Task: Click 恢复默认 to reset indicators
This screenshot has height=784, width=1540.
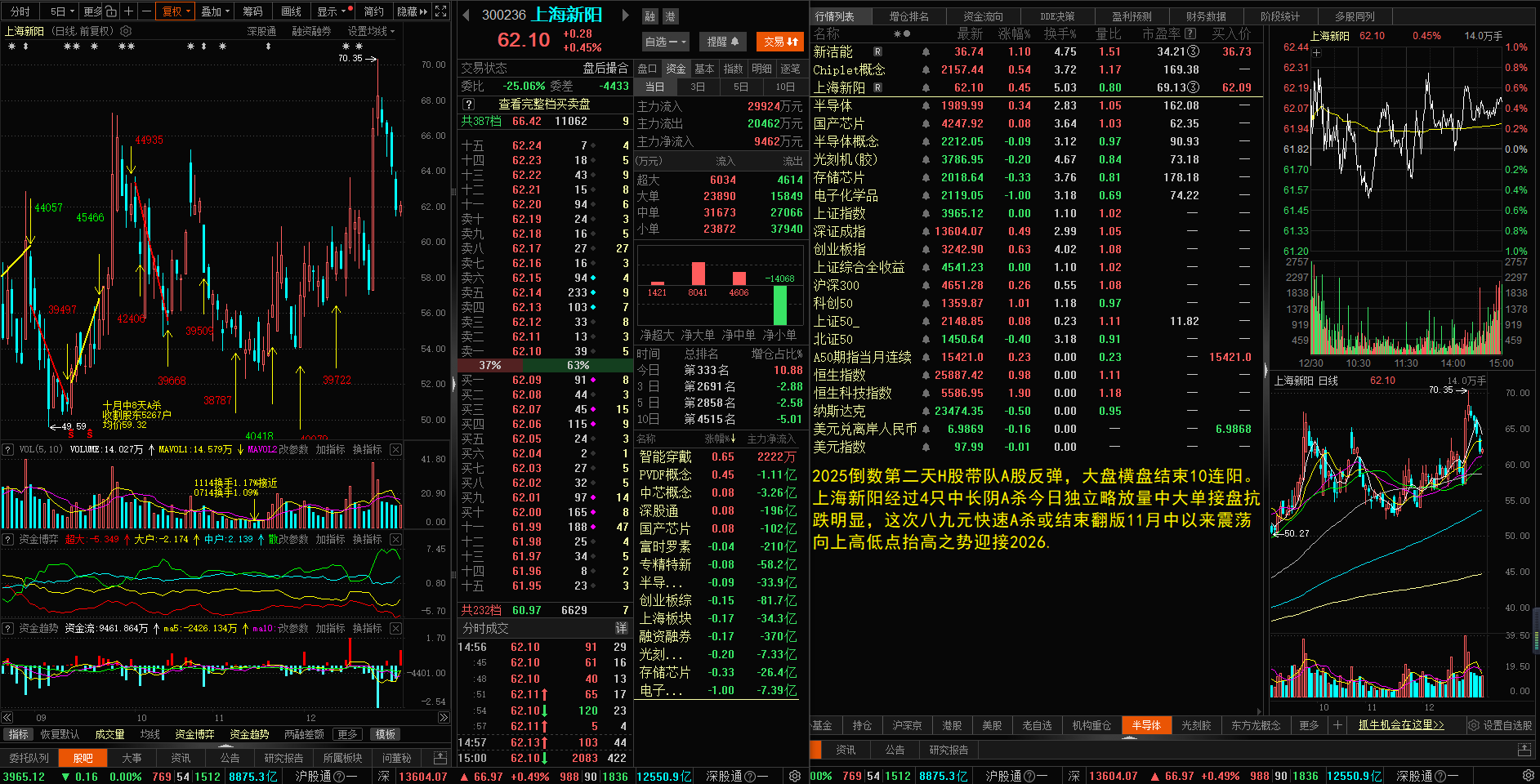Action: (60, 734)
